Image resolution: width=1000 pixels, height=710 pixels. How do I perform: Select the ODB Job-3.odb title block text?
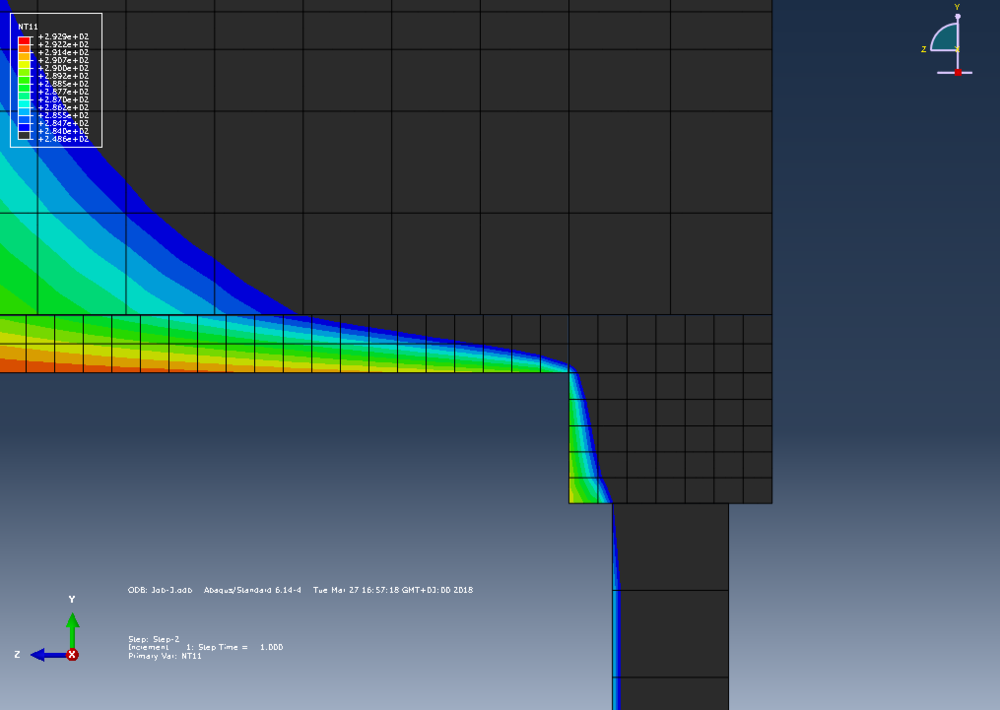(161, 590)
